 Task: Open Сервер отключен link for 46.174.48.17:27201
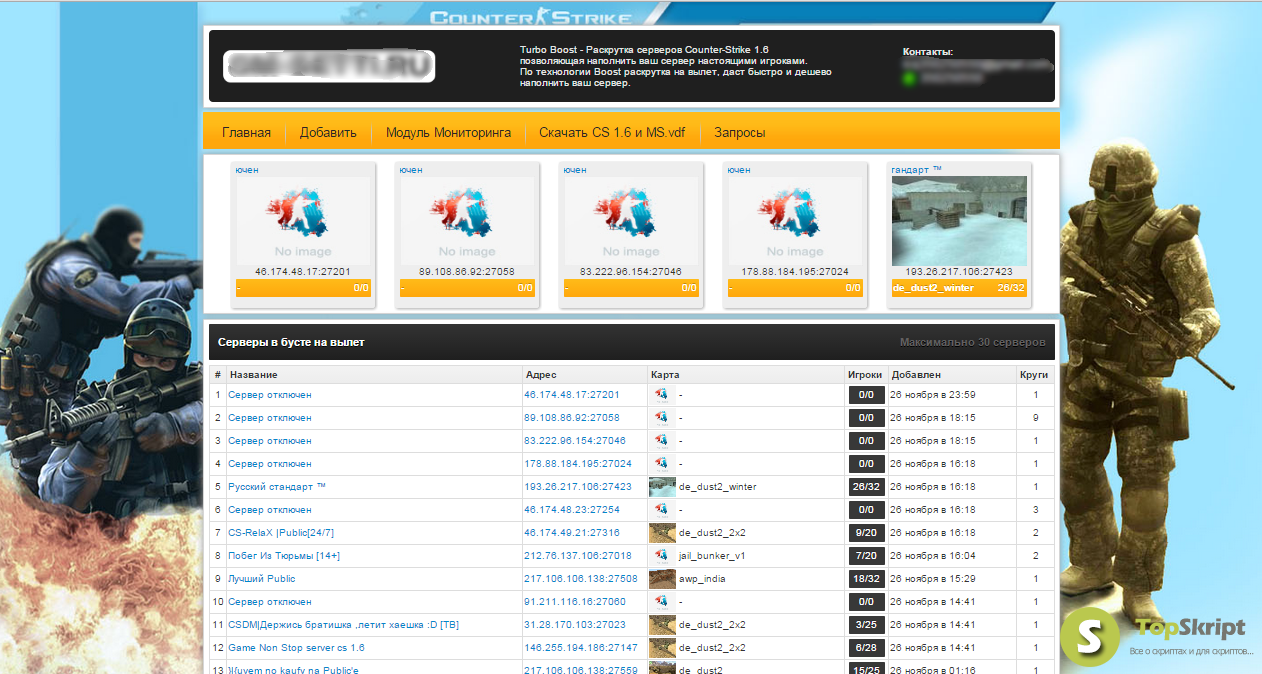[270, 395]
